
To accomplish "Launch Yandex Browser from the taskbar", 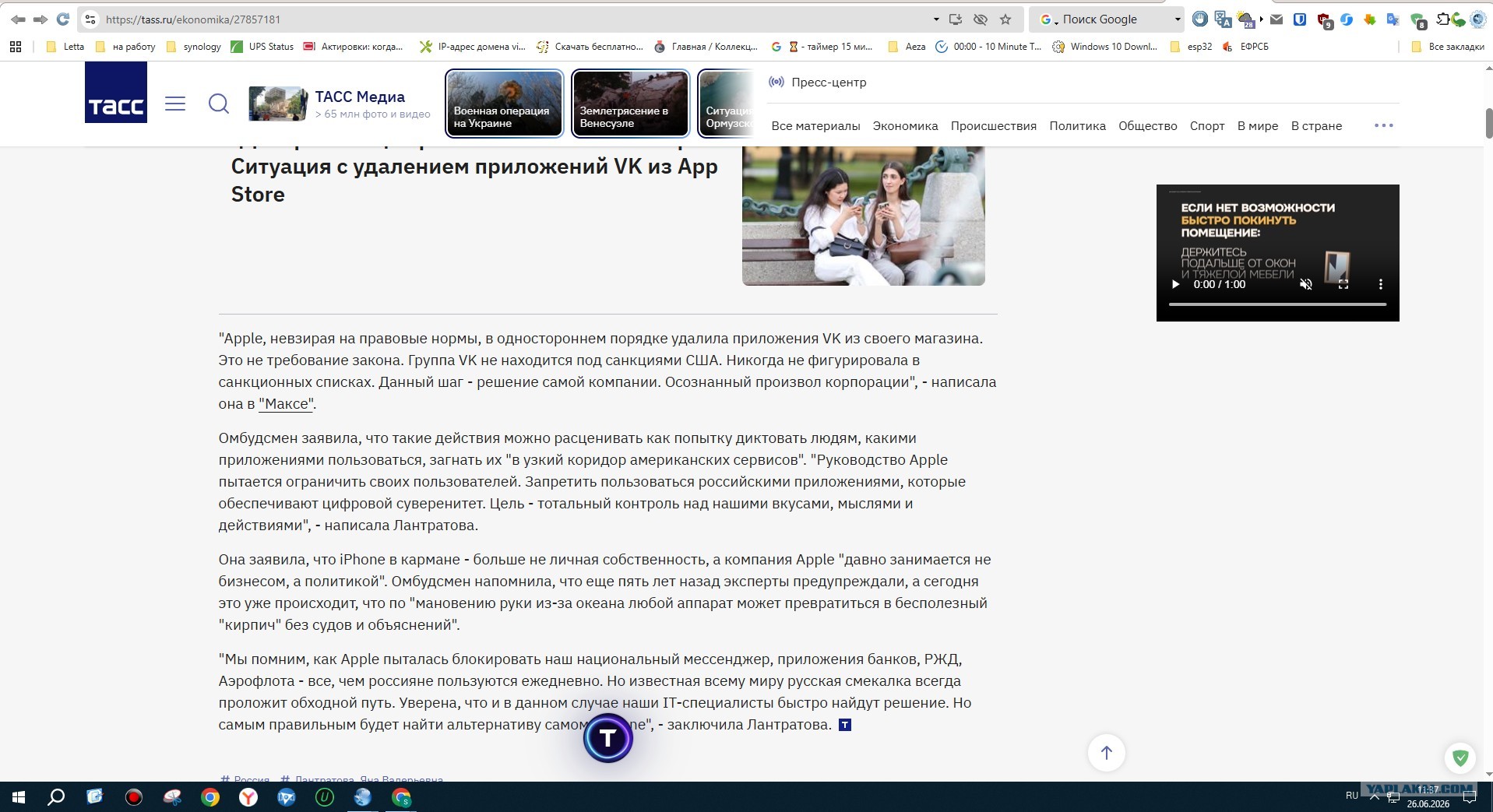I will click(x=248, y=797).
